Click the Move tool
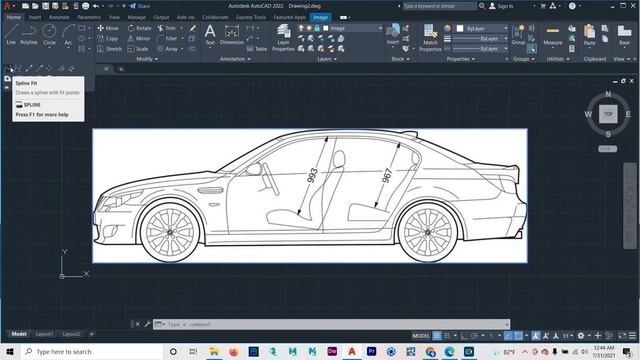Screen dimensions: 640x360 click(x=108, y=28)
